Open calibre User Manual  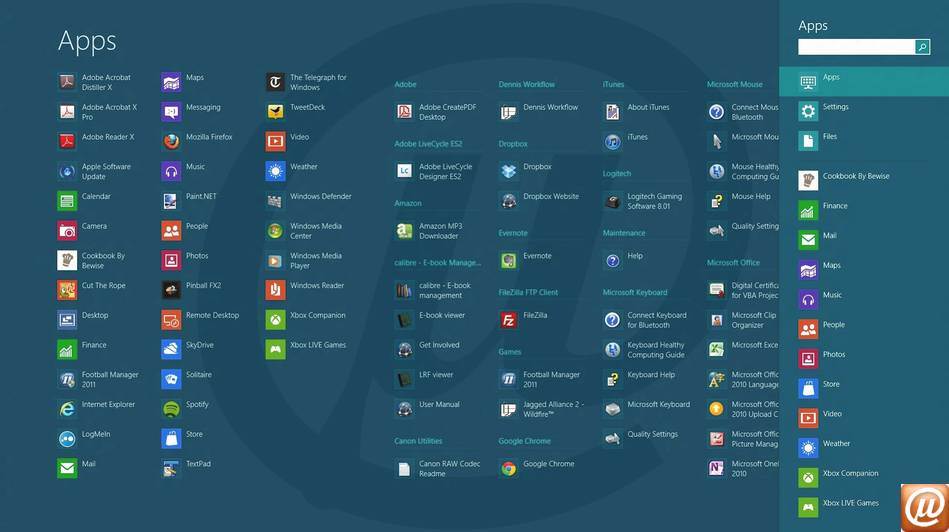pos(427,408)
